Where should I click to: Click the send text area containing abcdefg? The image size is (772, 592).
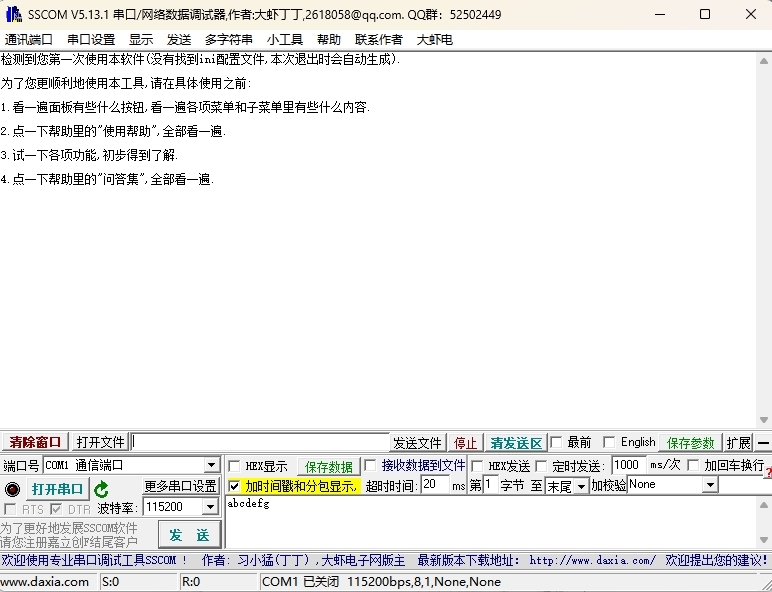coord(490,522)
